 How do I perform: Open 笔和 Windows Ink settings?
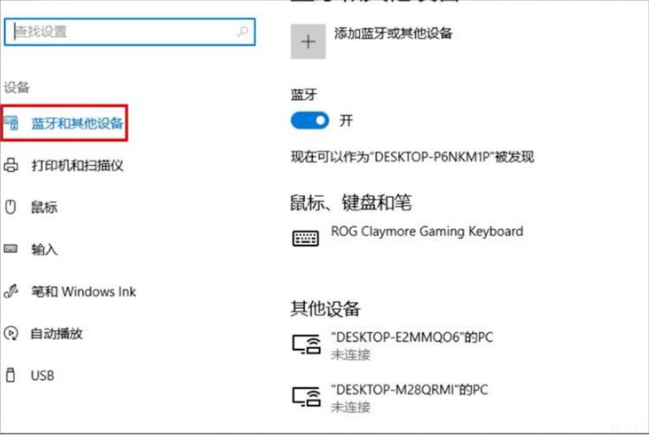[x=84, y=291]
